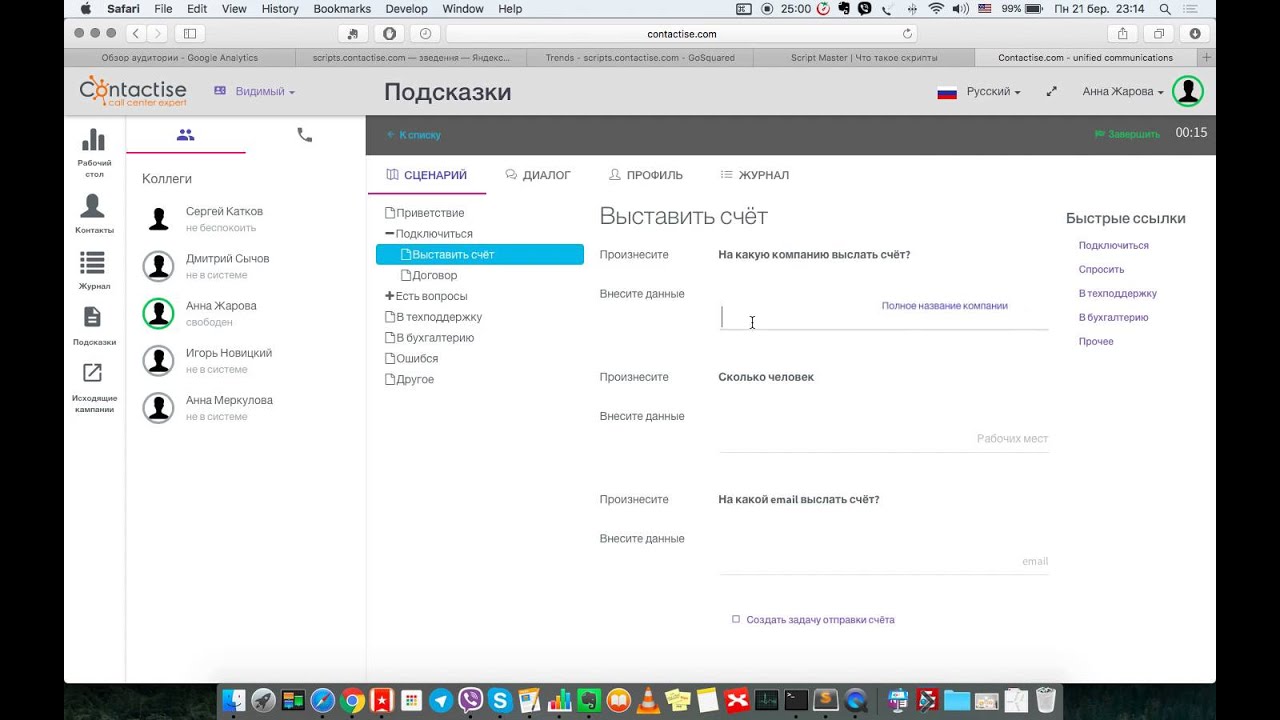
Task: Click Safari back navigation button
Action: (136, 33)
